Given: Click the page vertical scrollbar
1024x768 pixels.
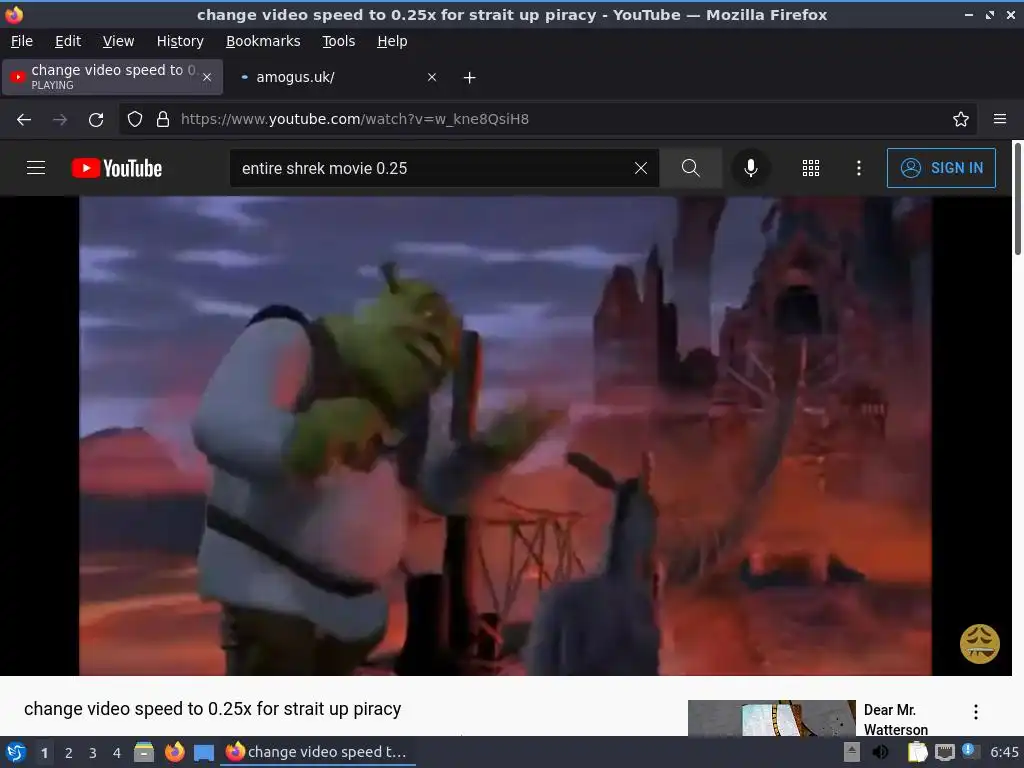Looking at the screenshot, I should coord(1017,199).
